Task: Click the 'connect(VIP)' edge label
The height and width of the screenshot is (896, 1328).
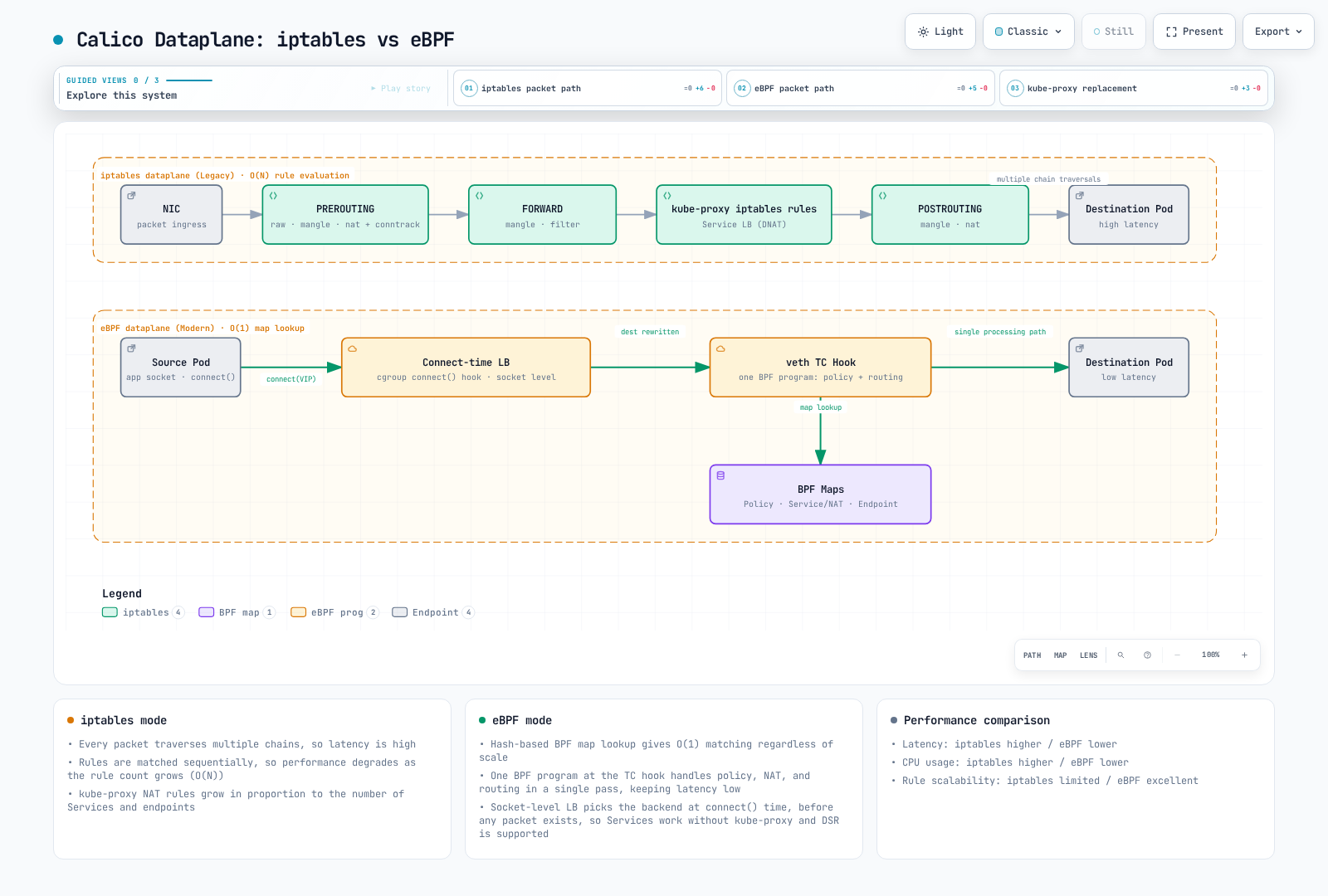Action: [290, 379]
